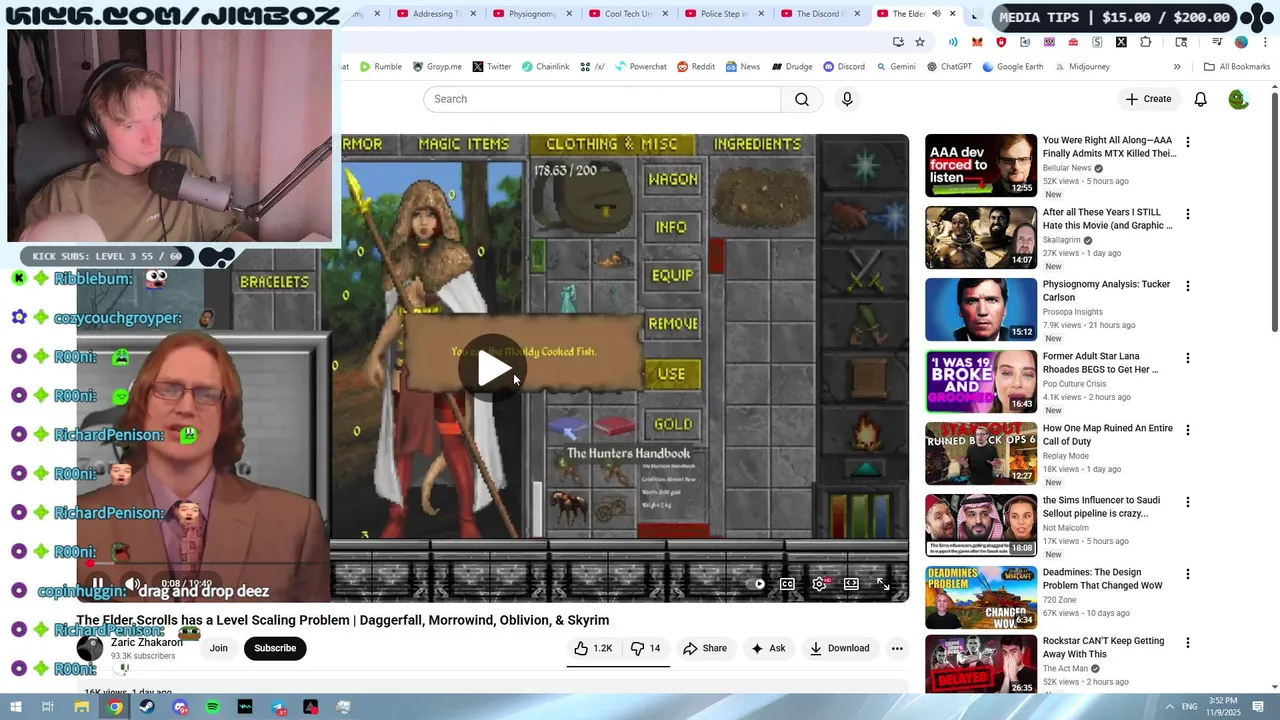Open more options for Deadmines video
The image size is (1280, 720).
[1187, 574]
